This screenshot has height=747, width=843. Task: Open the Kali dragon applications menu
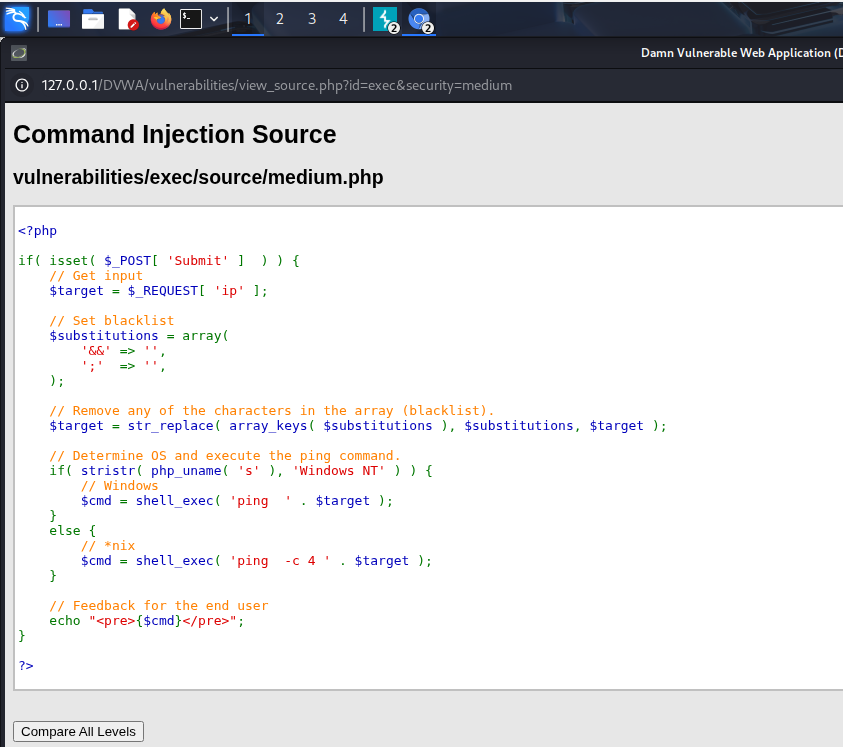(x=17, y=19)
